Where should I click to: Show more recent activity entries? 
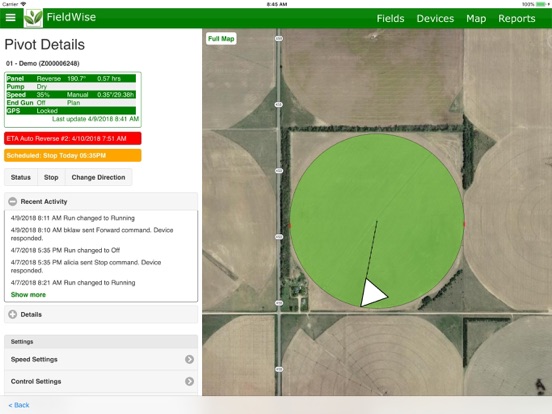[28, 295]
